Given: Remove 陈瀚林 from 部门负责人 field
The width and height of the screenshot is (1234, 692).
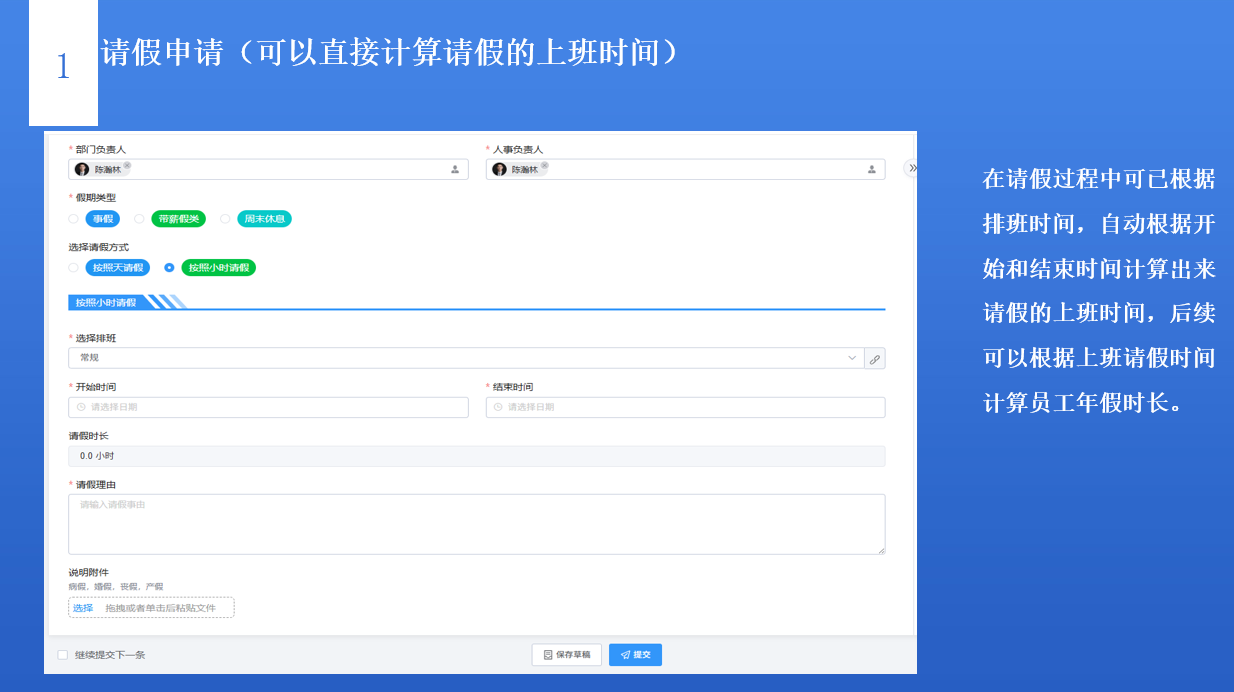Looking at the screenshot, I should click(127, 165).
